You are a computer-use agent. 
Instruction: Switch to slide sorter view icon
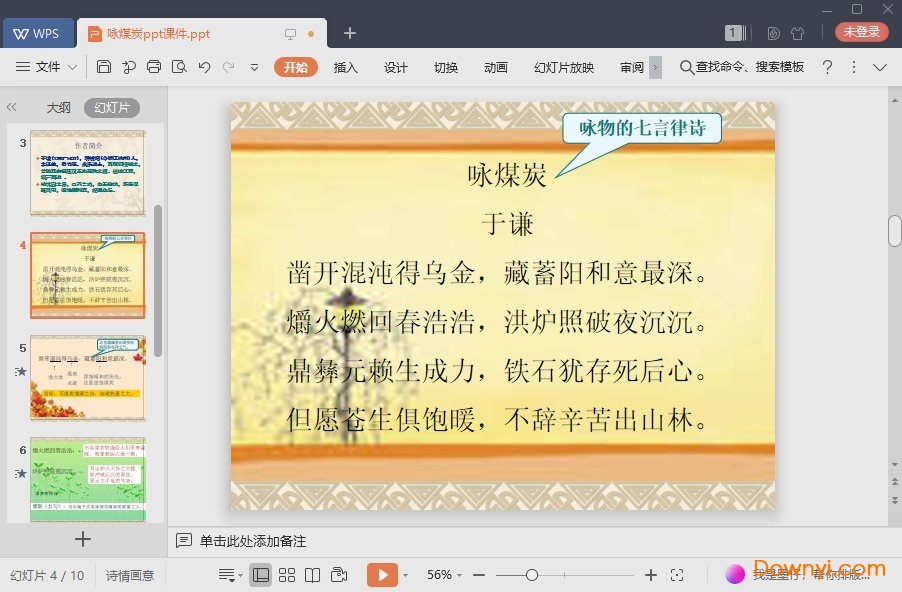[x=287, y=574]
